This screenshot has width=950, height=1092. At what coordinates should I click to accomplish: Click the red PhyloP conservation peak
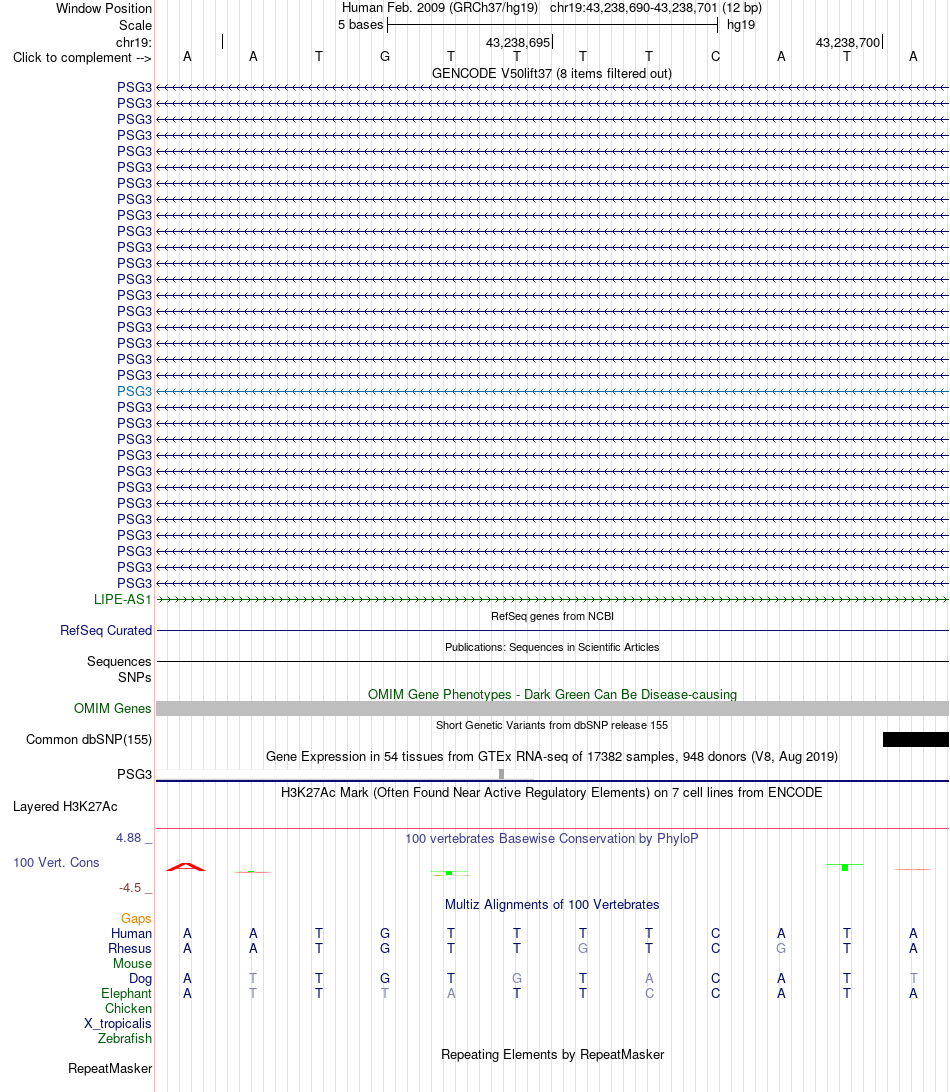(x=186, y=867)
